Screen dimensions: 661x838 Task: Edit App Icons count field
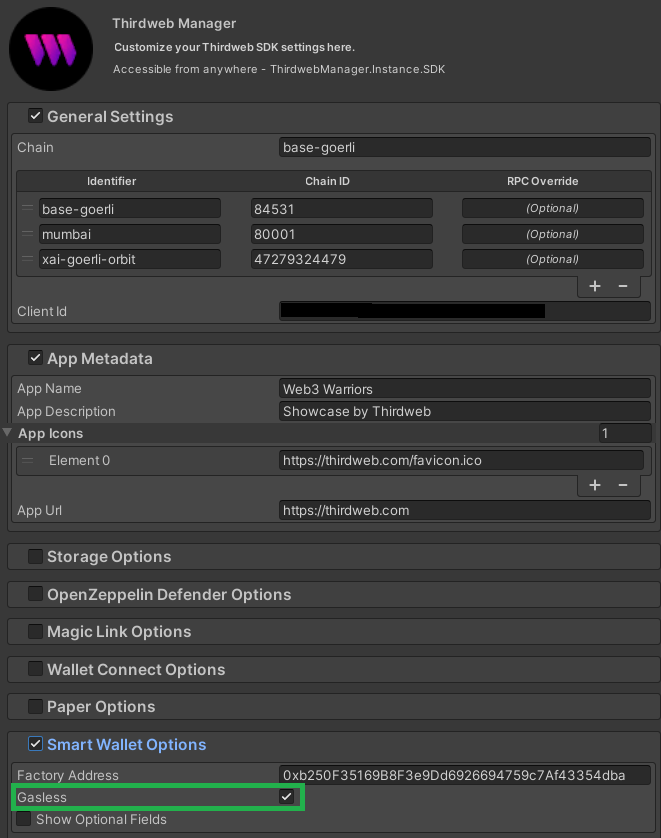coord(625,433)
